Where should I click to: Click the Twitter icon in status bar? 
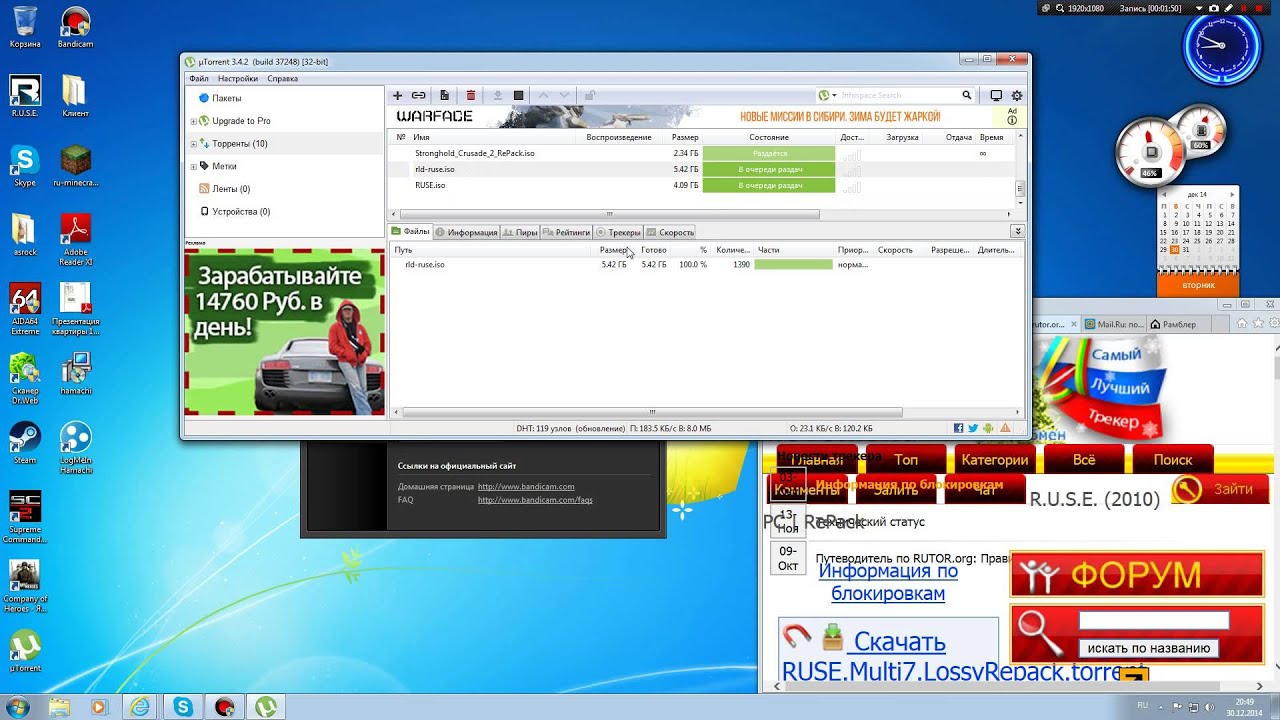pyautogui.click(x=973, y=428)
